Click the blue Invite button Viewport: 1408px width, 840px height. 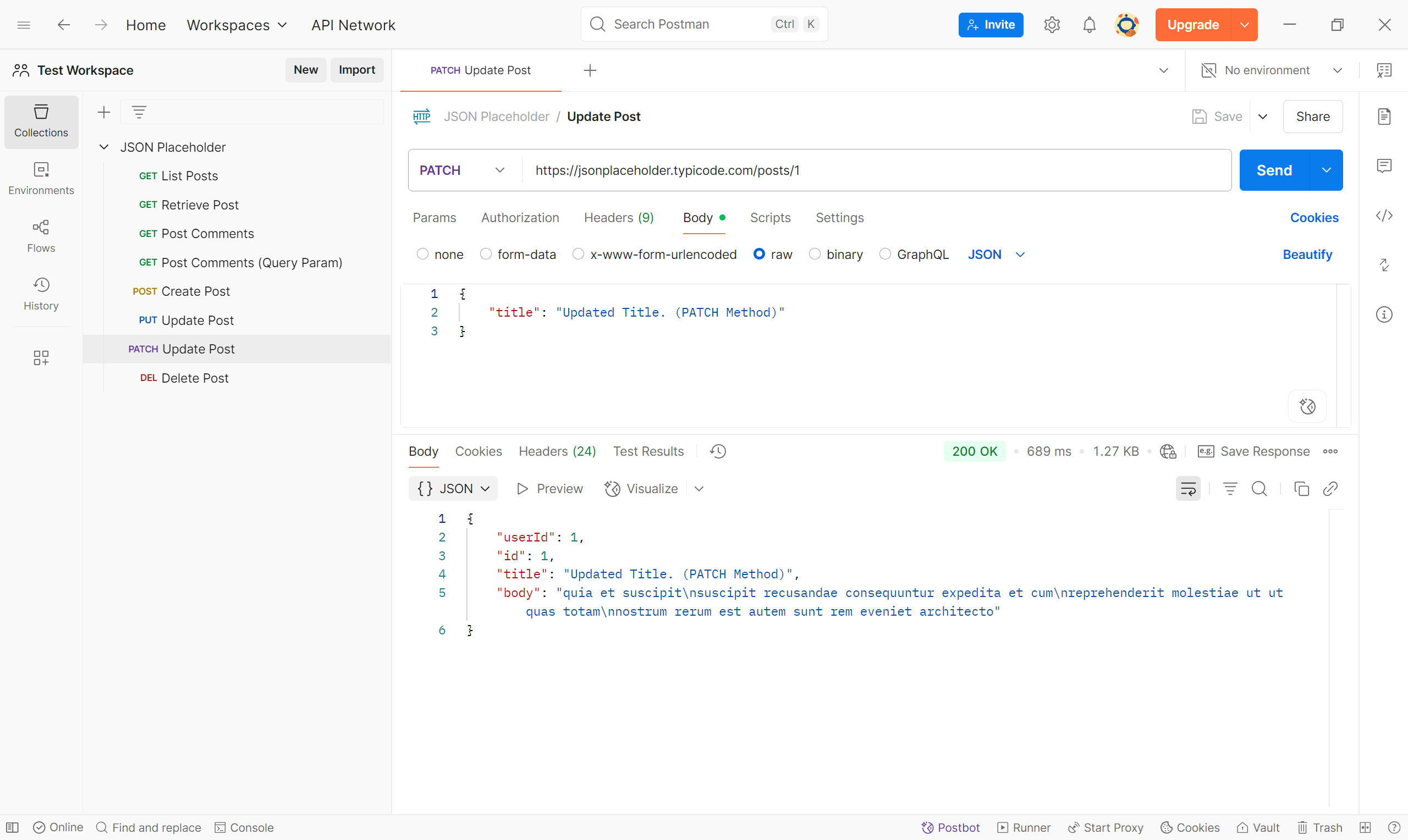tap(991, 24)
